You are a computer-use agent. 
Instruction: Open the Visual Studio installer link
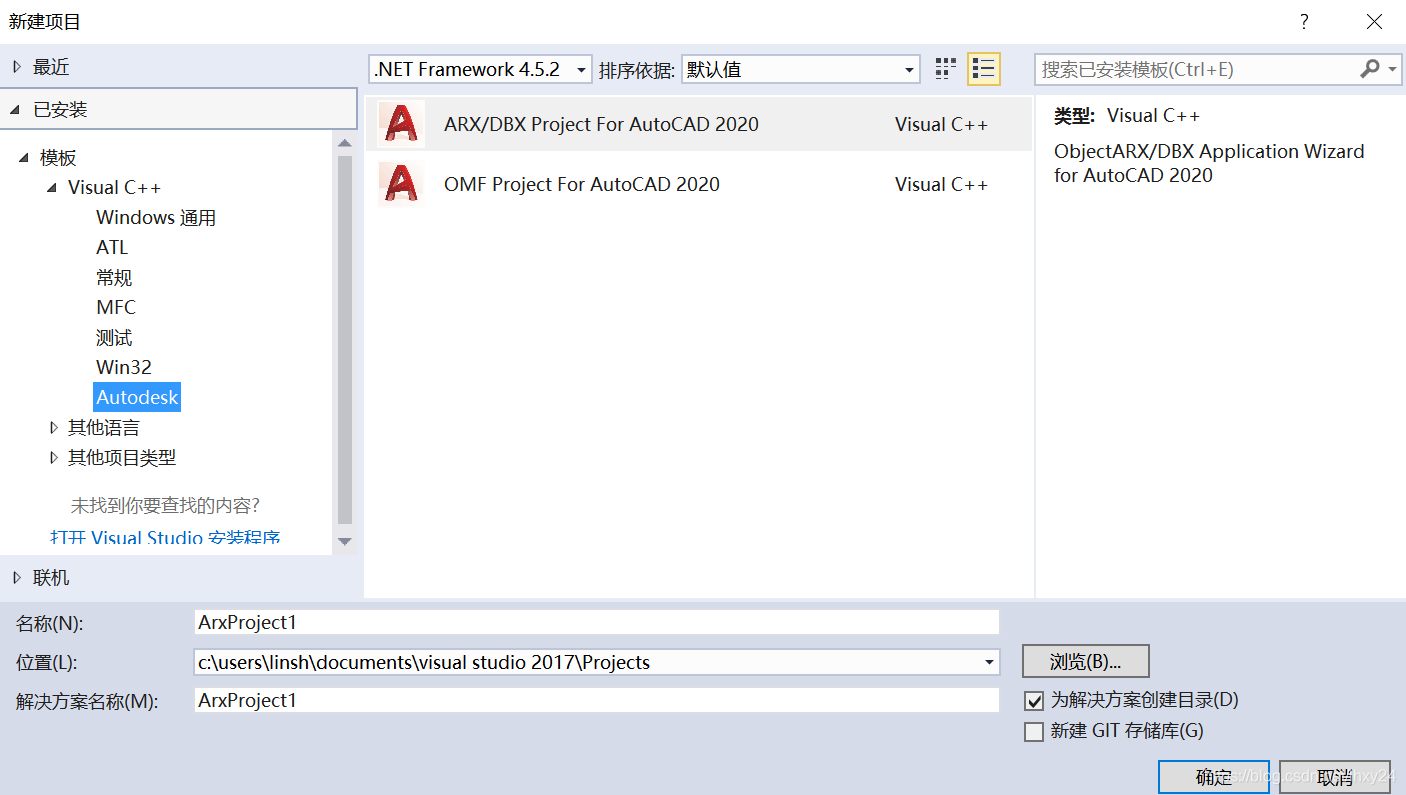coord(165,538)
